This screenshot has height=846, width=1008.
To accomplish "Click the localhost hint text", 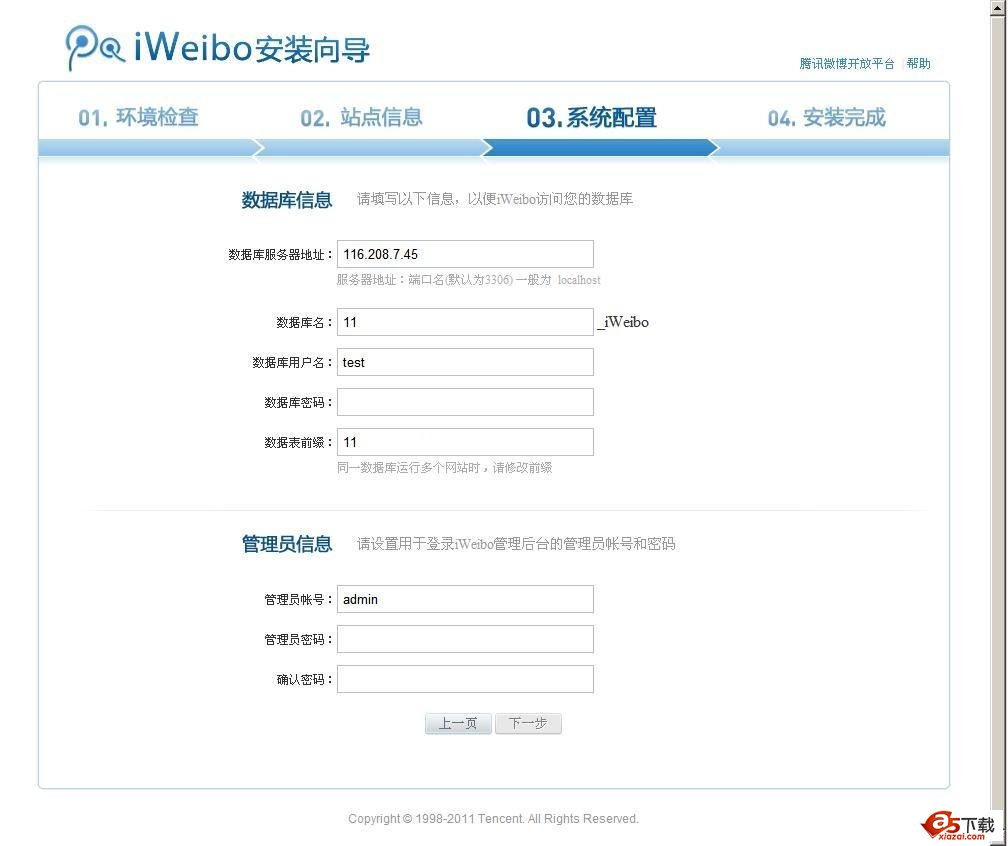I will (579, 280).
